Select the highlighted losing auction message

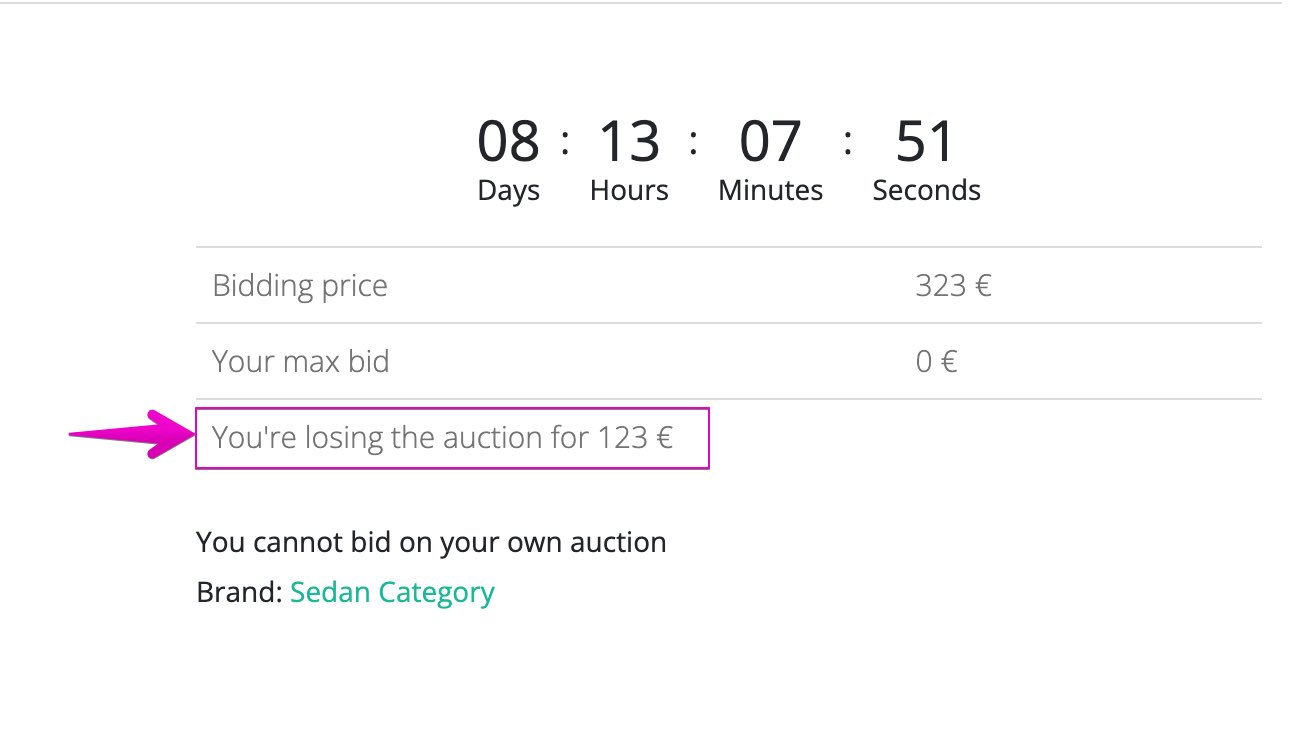[x=442, y=438]
